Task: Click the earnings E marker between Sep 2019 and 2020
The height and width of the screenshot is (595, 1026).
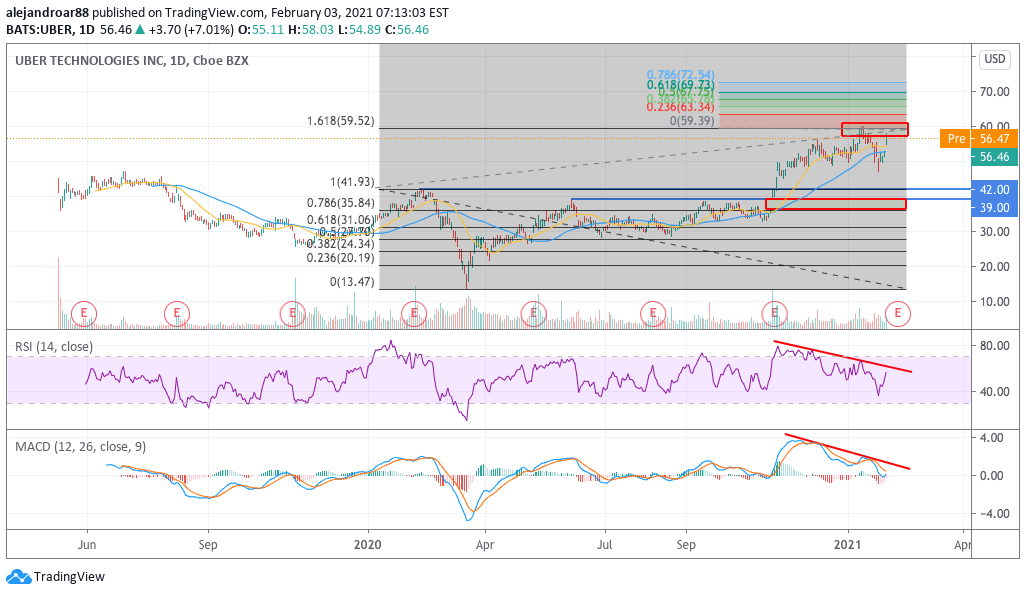Action: 292,314
